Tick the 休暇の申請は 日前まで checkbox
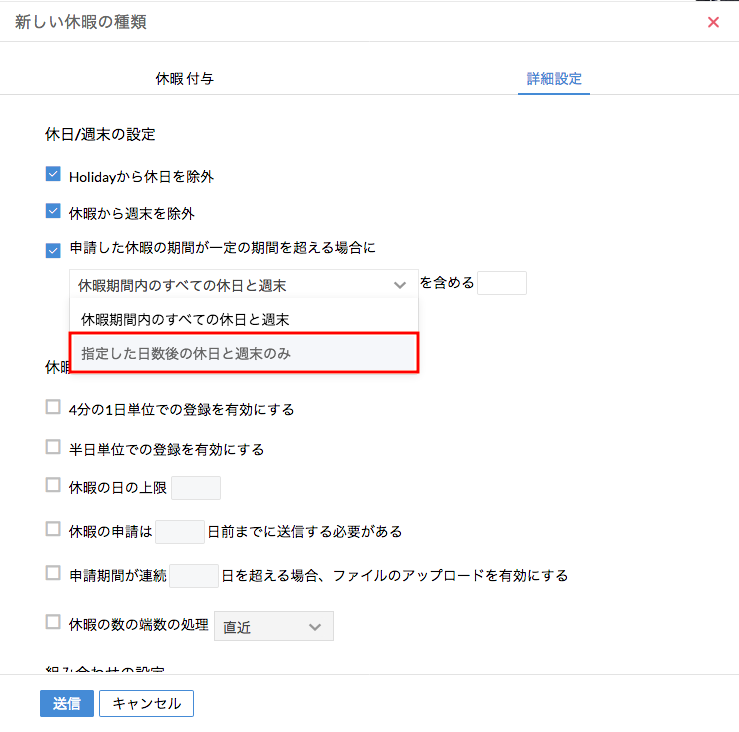The width and height of the screenshot is (739, 732). coord(54,530)
